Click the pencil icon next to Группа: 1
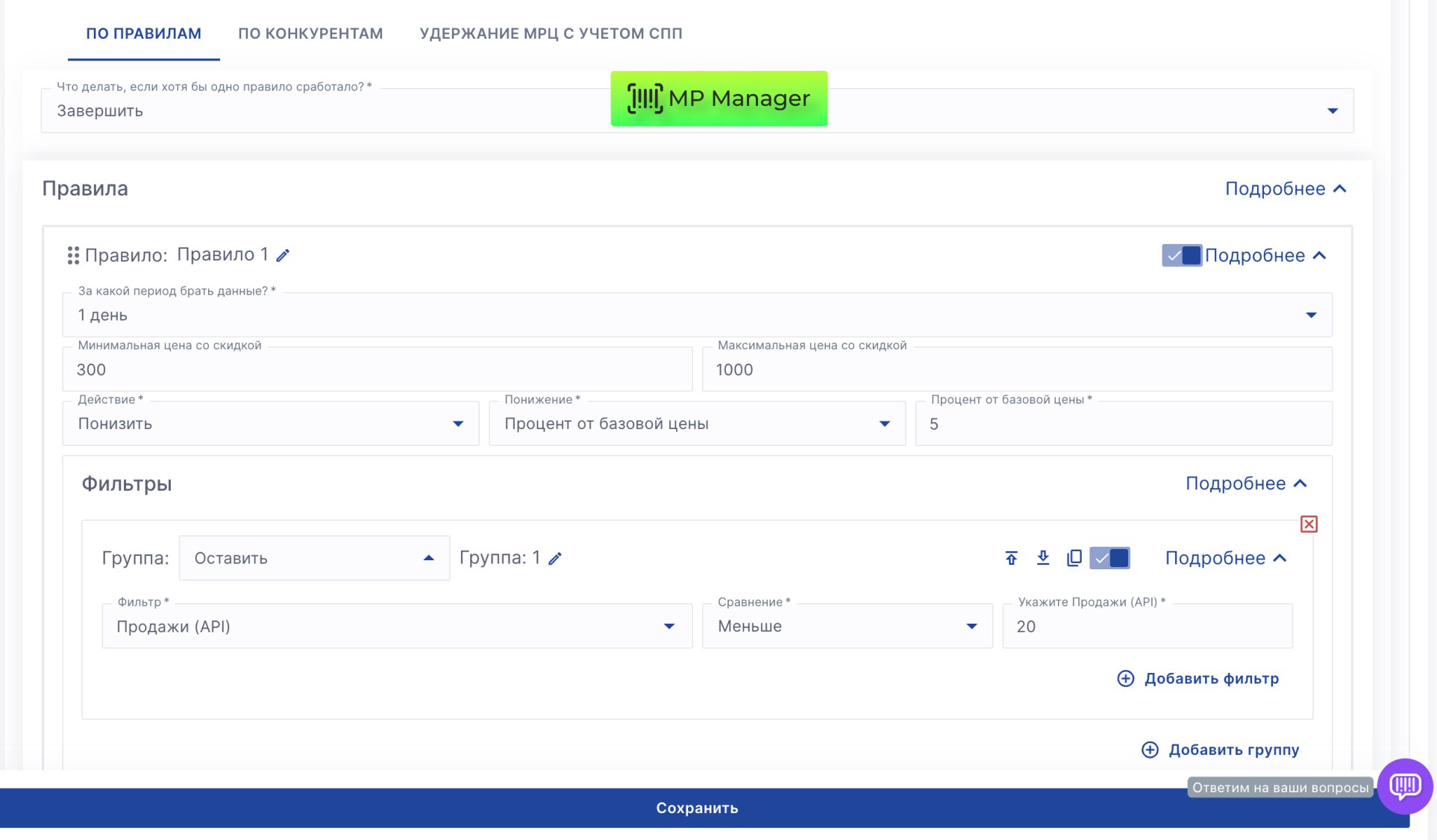Image resolution: width=1437 pixels, height=840 pixels. pos(555,559)
